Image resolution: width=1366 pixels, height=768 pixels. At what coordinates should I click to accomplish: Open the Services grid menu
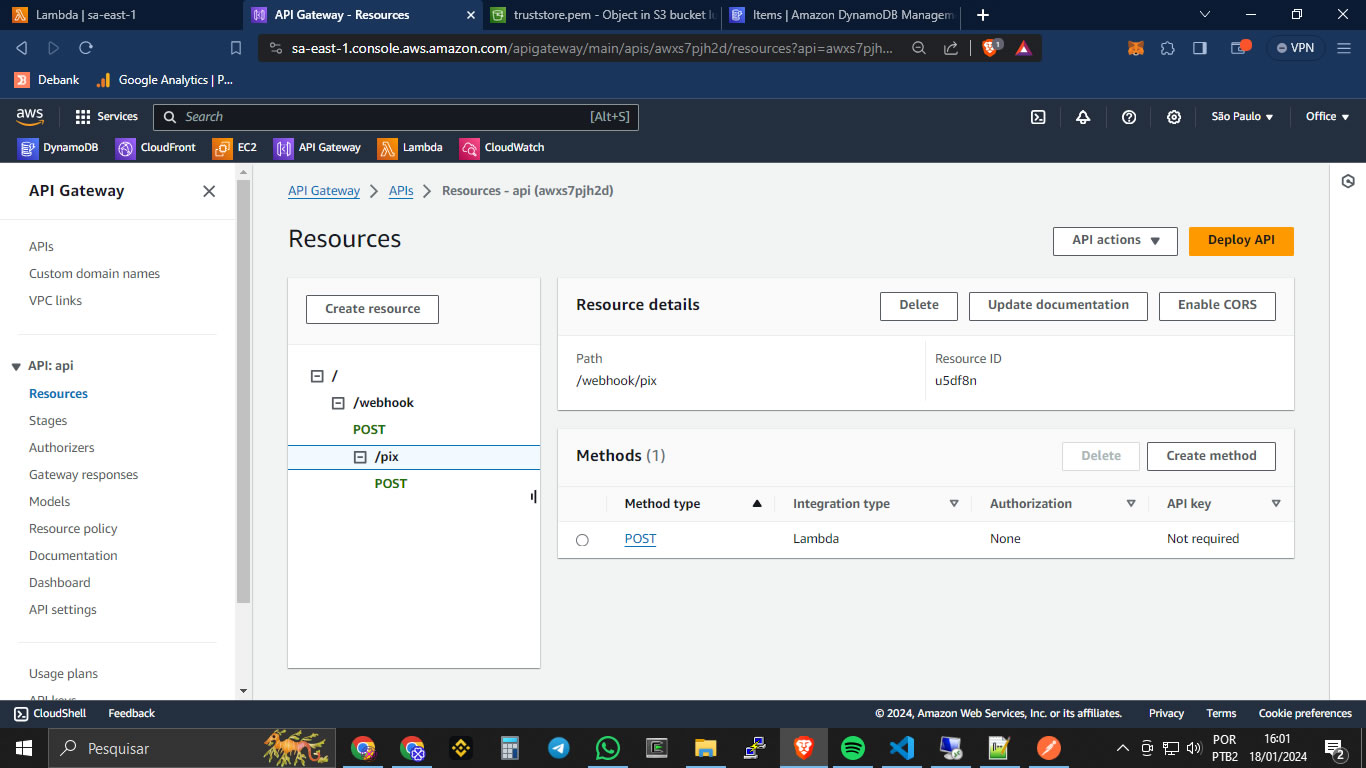[106, 117]
